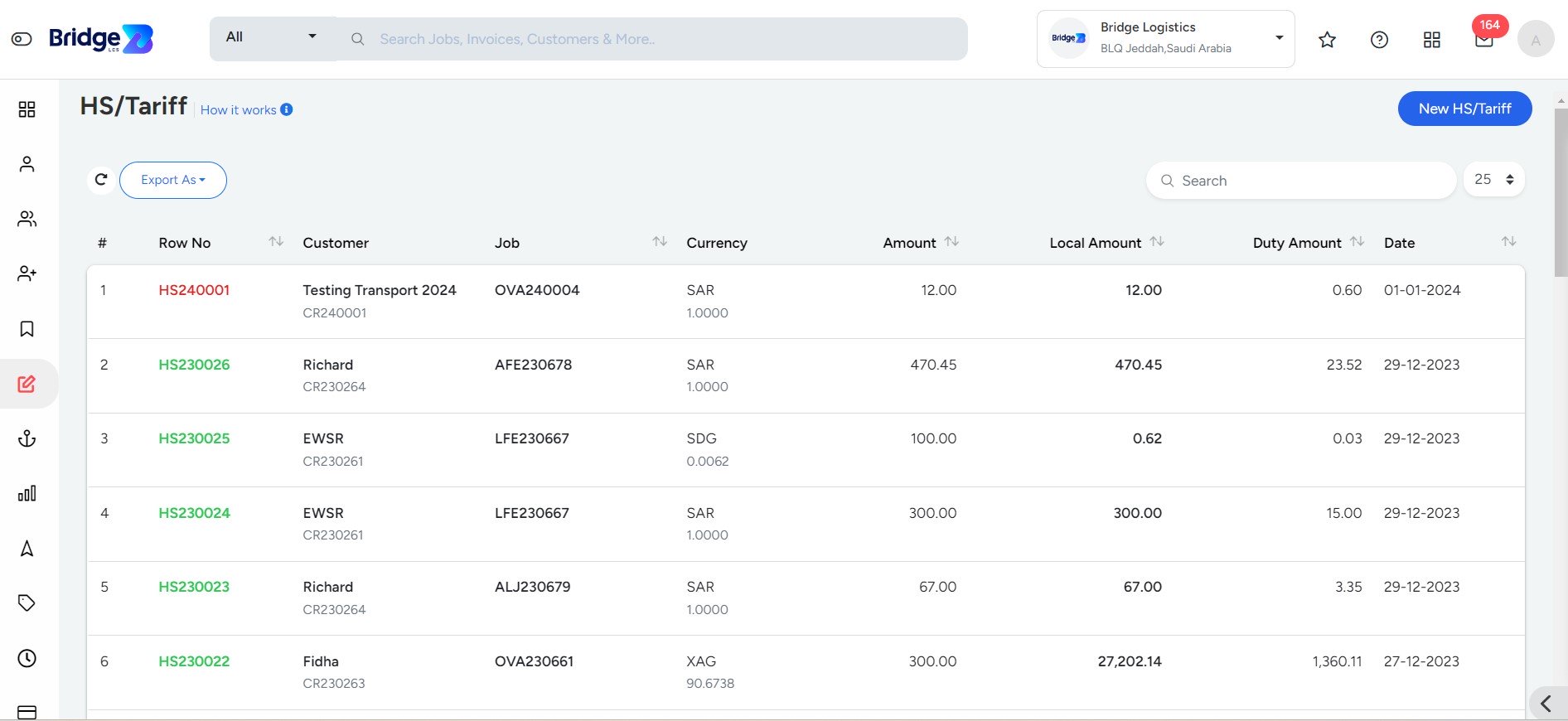
Task: Click local amount 27,202.14
Action: click(x=1130, y=661)
